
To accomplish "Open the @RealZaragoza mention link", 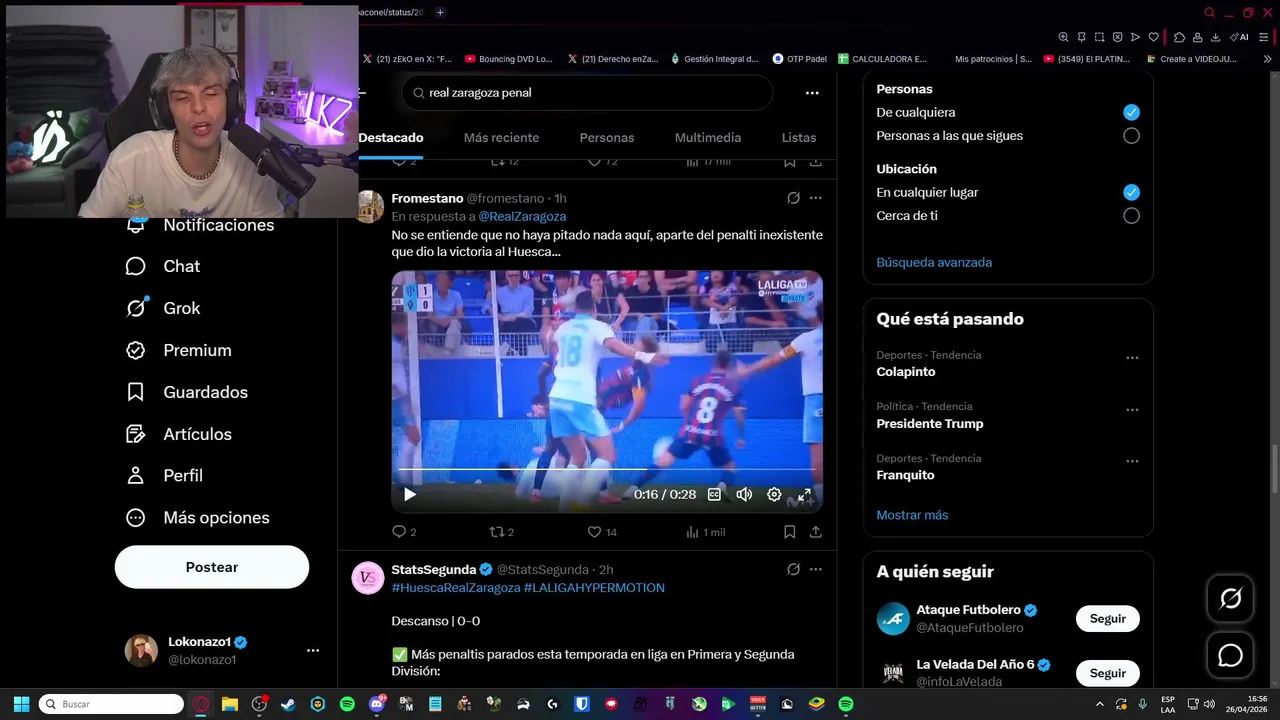I will point(522,216).
